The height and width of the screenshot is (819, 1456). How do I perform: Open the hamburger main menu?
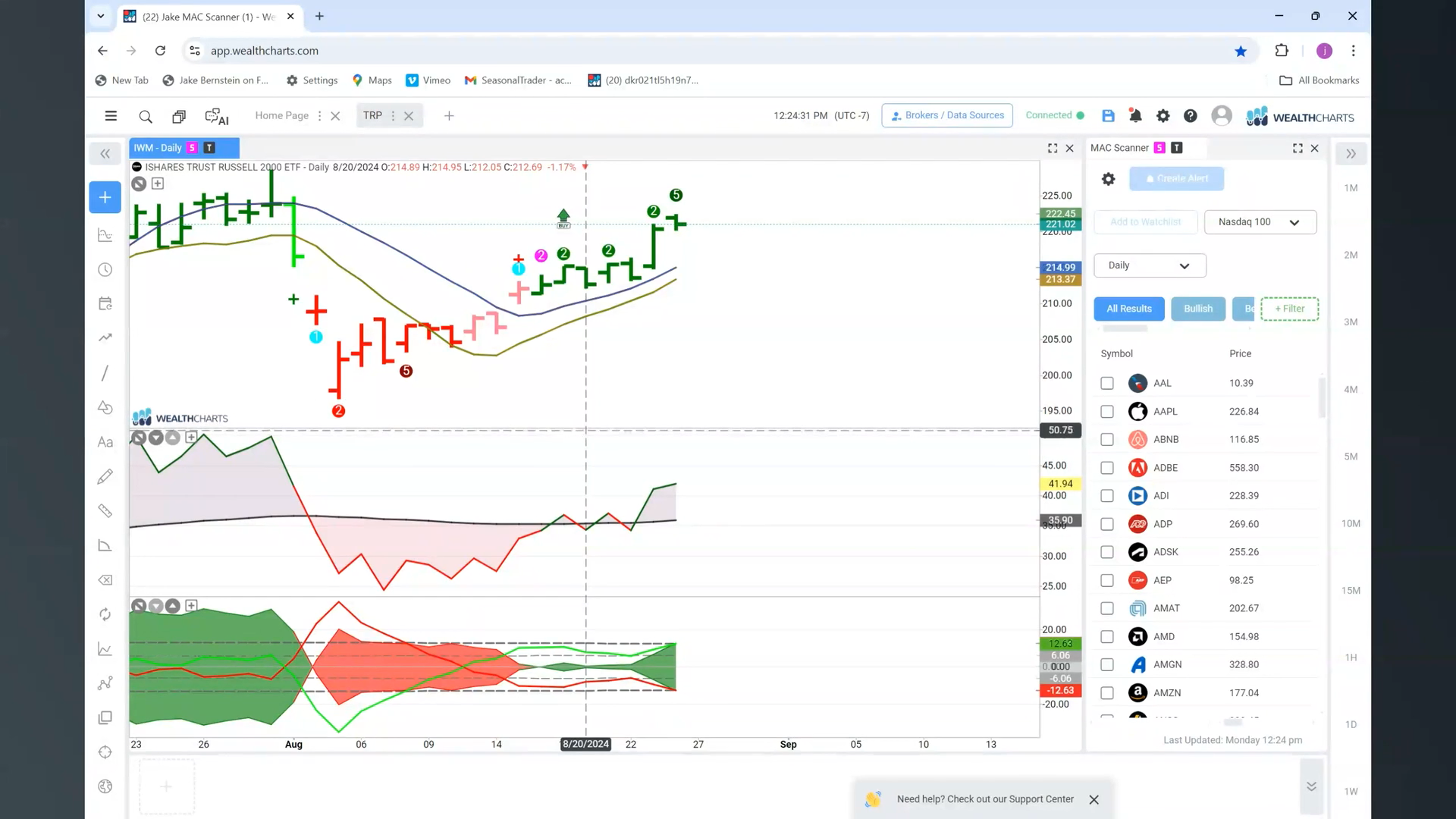click(111, 116)
